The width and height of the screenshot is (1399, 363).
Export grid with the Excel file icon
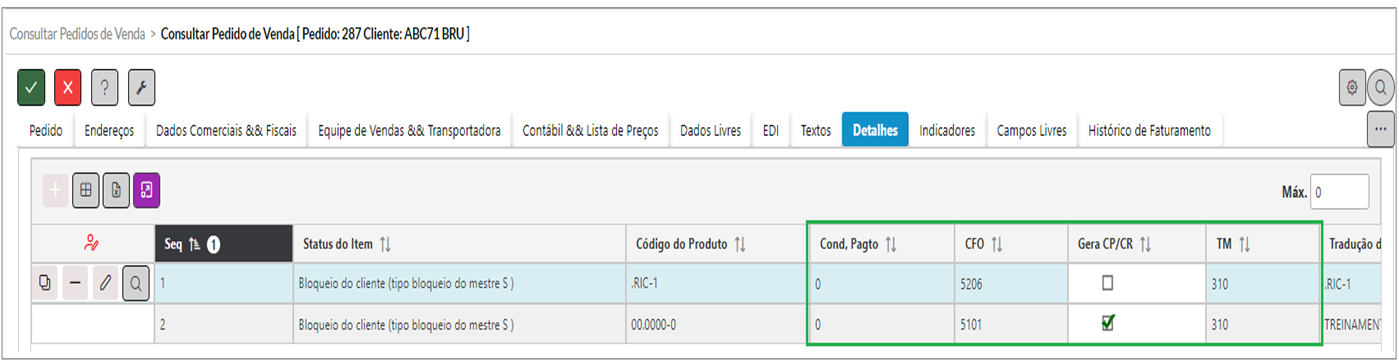115,190
